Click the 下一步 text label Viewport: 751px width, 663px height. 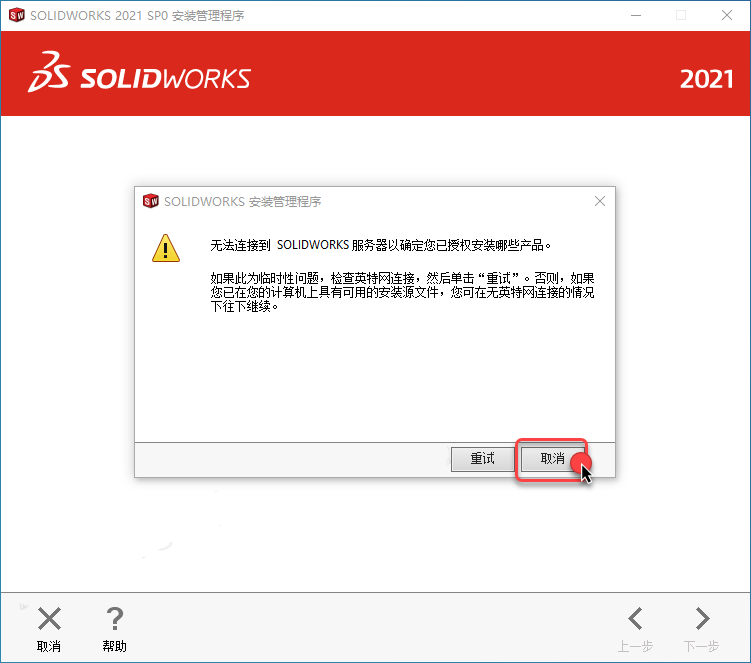tap(701, 646)
